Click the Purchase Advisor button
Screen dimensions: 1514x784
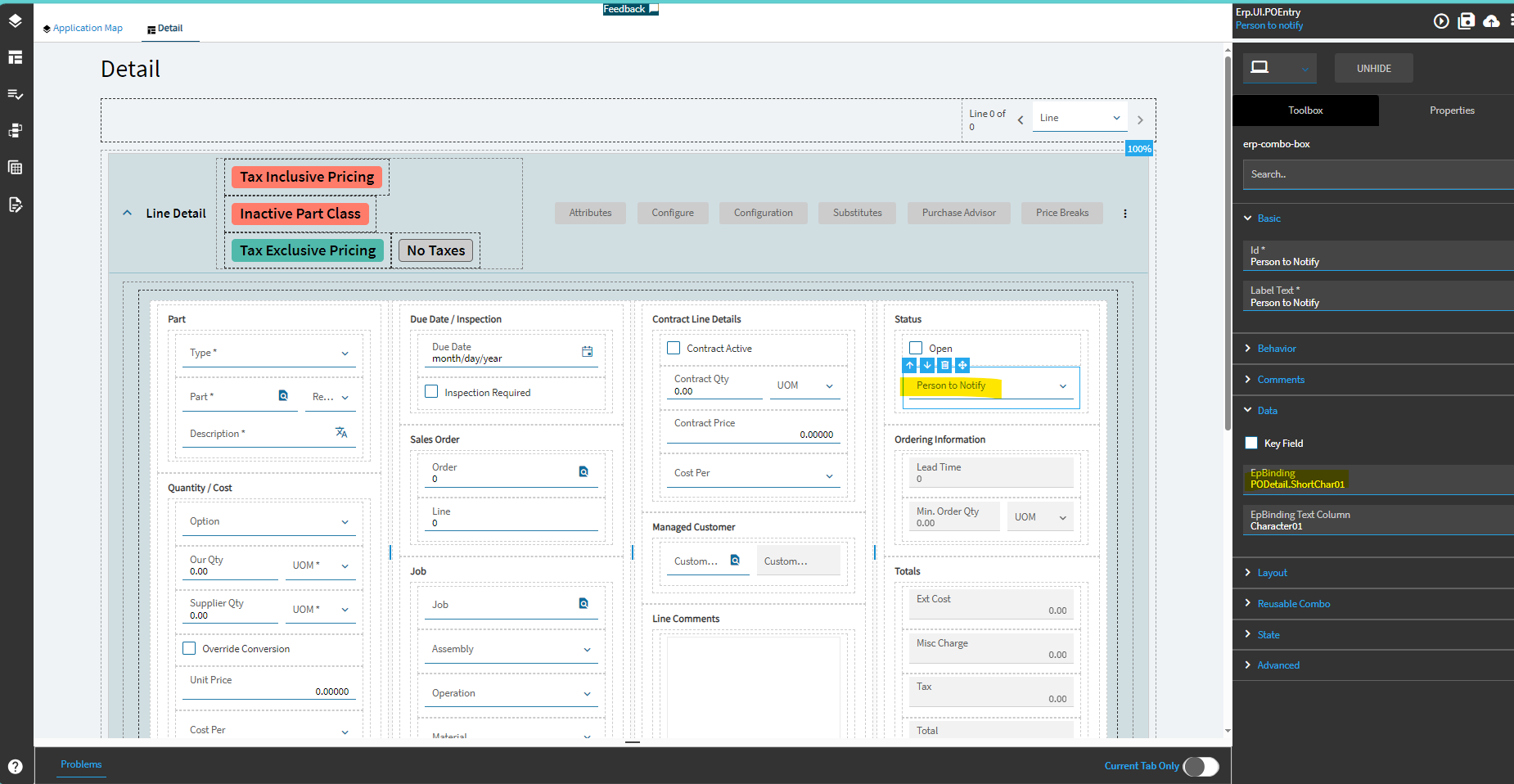tap(959, 213)
